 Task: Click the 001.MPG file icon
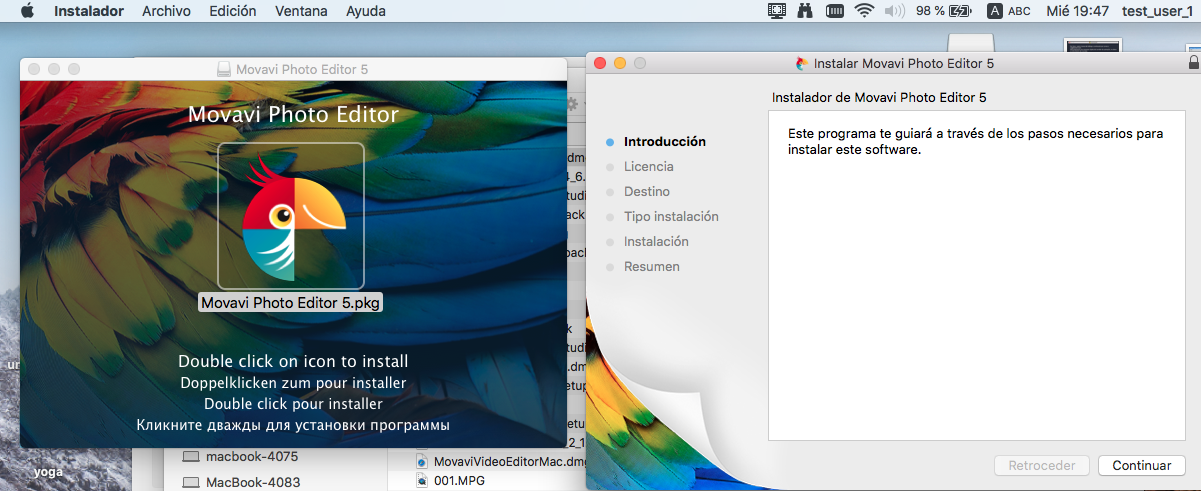coord(422,481)
